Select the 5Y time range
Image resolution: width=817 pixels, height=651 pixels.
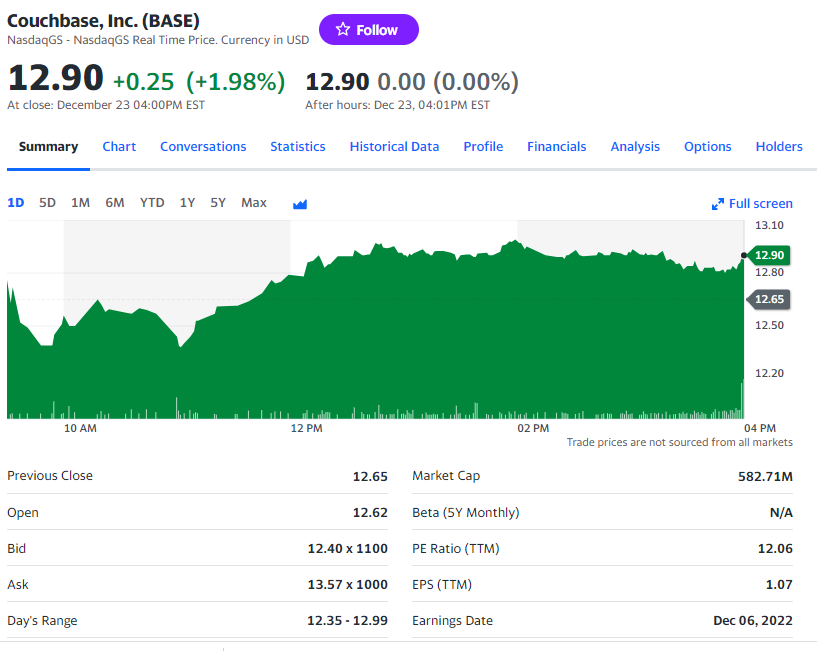click(218, 203)
